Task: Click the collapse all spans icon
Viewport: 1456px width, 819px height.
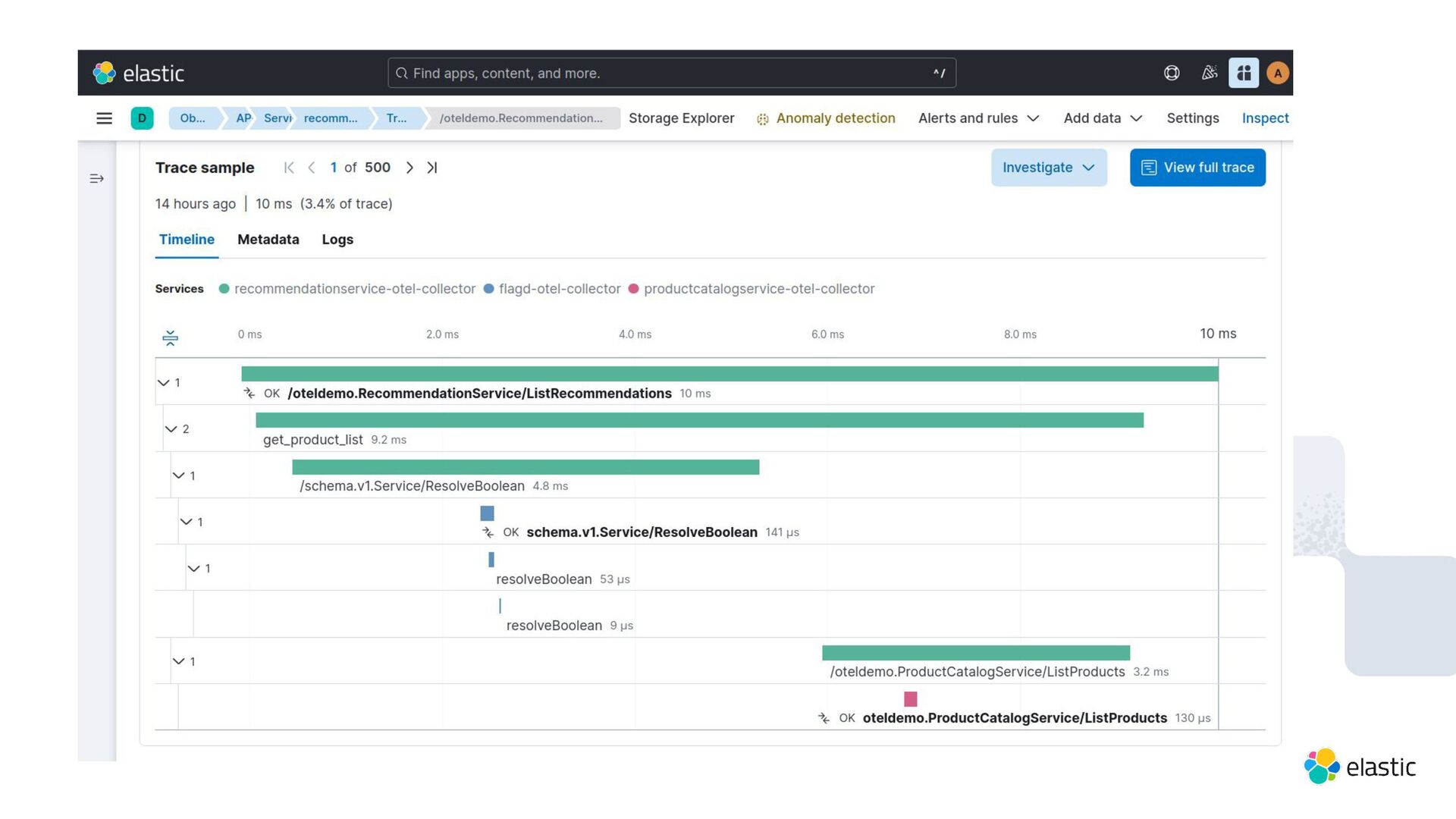Action: pos(171,338)
